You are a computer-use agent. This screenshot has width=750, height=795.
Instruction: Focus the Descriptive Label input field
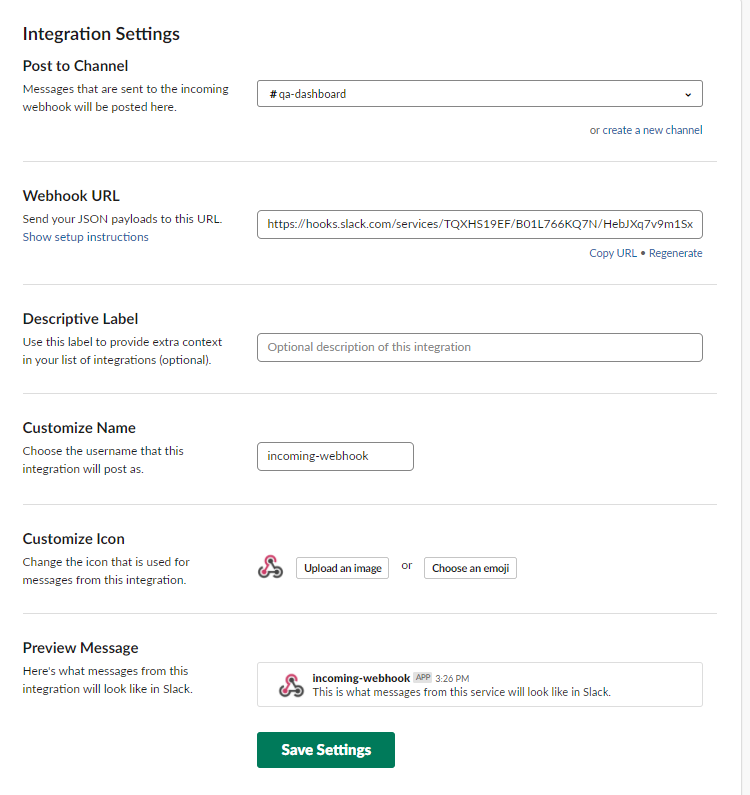(x=480, y=347)
